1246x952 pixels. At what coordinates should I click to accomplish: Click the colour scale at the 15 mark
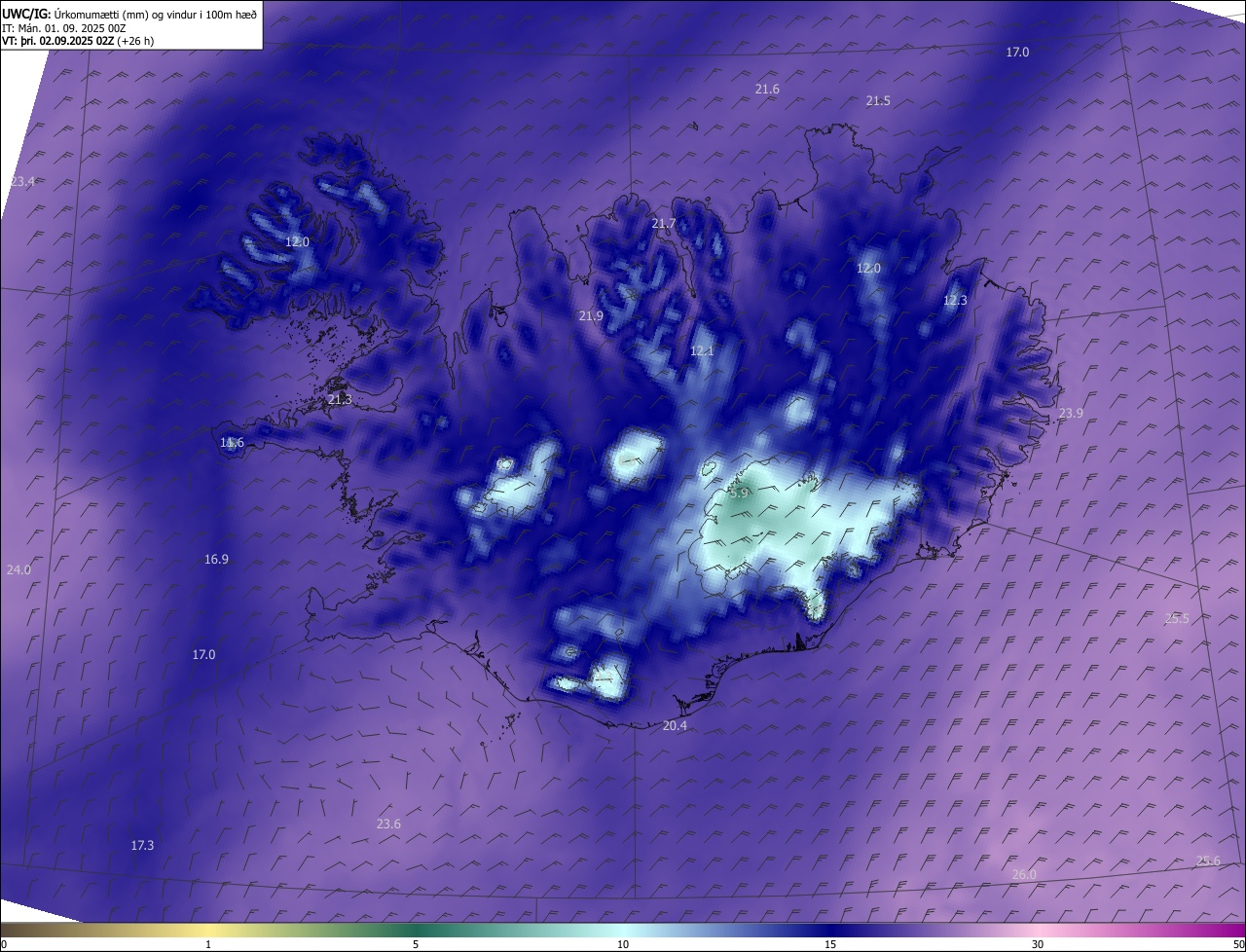(x=830, y=944)
